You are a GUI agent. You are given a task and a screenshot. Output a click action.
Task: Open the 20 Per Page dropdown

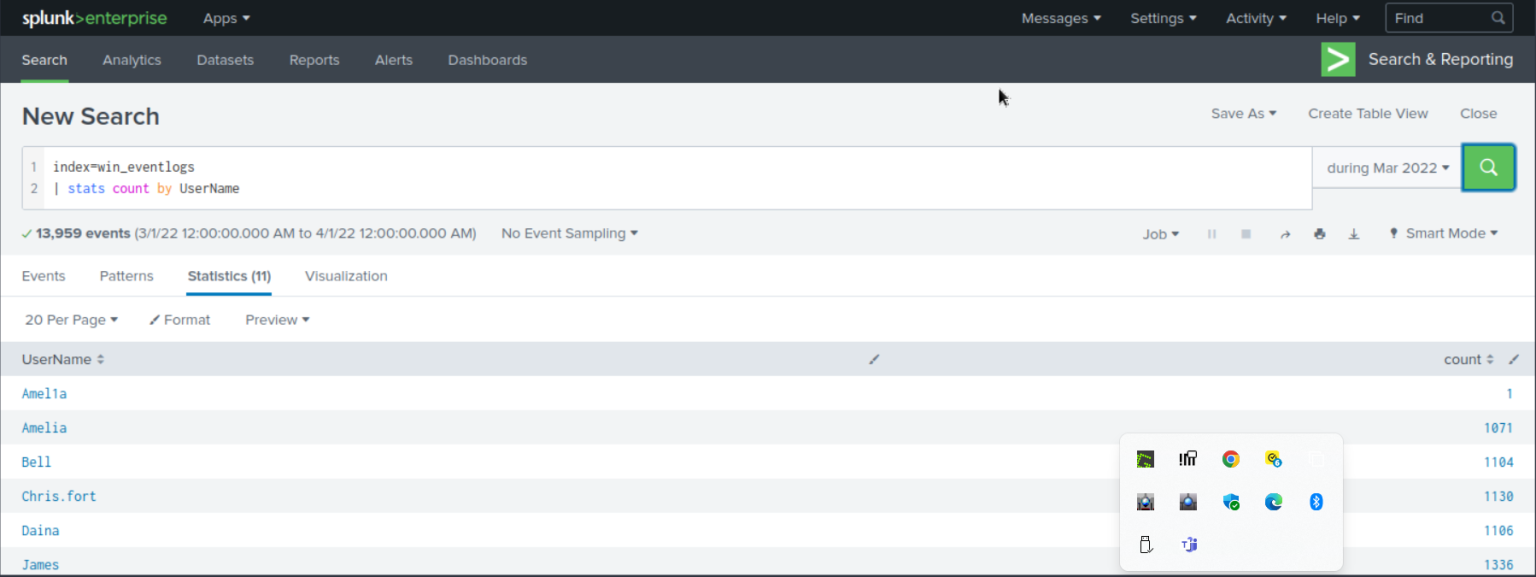tap(71, 319)
